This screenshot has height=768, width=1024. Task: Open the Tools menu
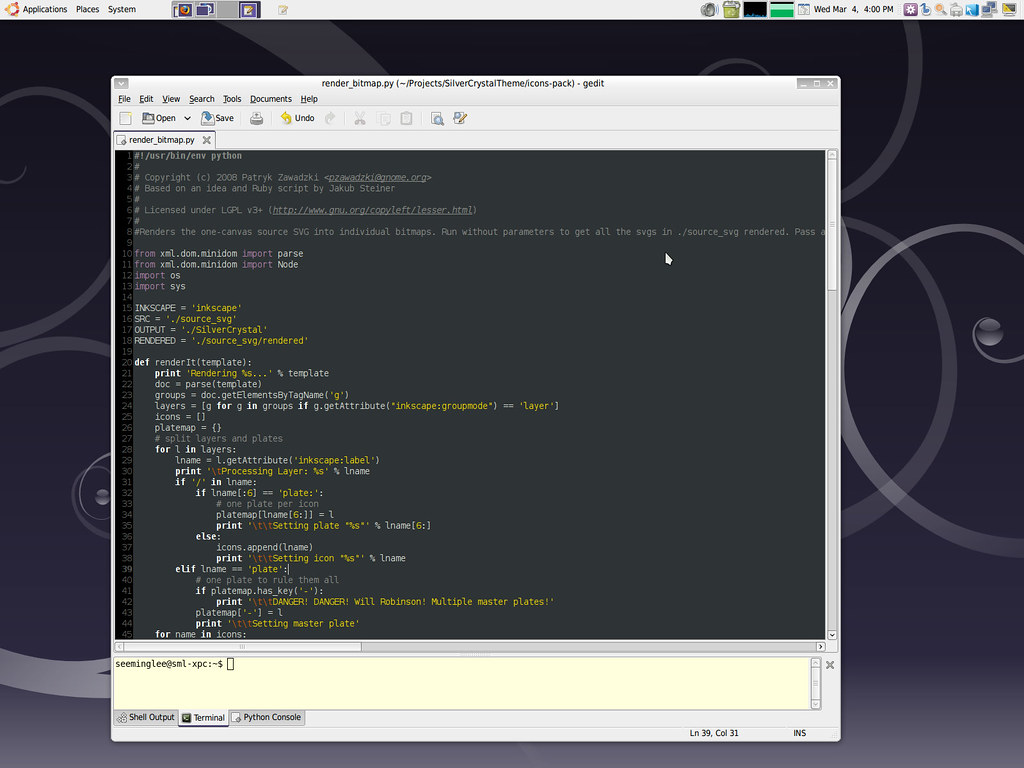point(232,99)
